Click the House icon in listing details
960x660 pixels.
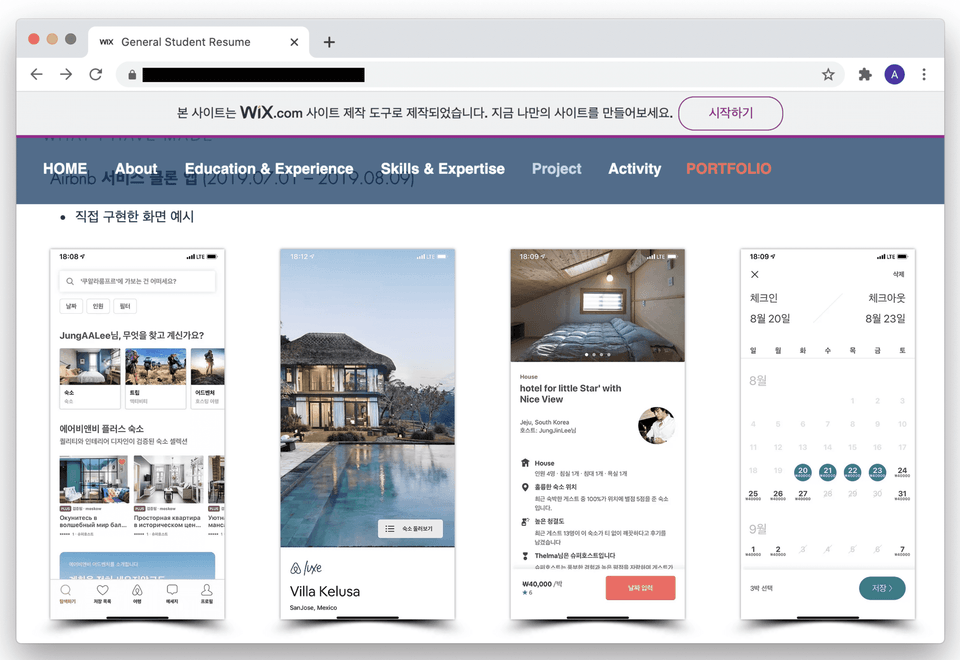pos(525,463)
